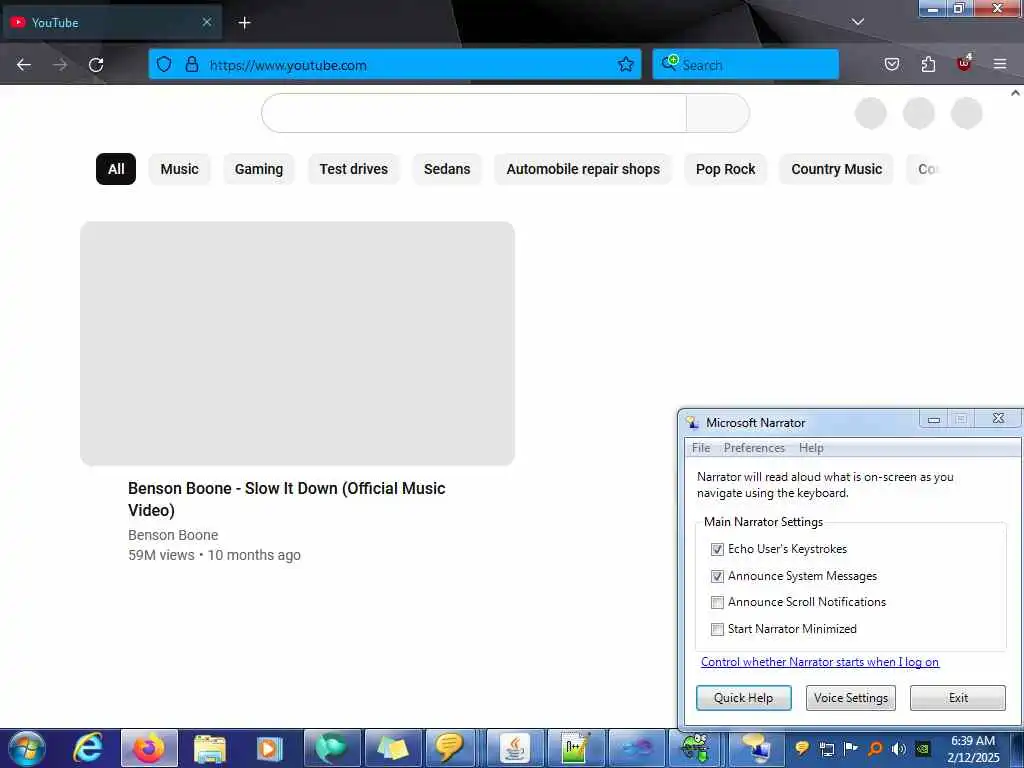Image resolution: width=1024 pixels, height=768 pixels.
Task: Open Sticky Notes in the taskbar
Action: [392, 748]
